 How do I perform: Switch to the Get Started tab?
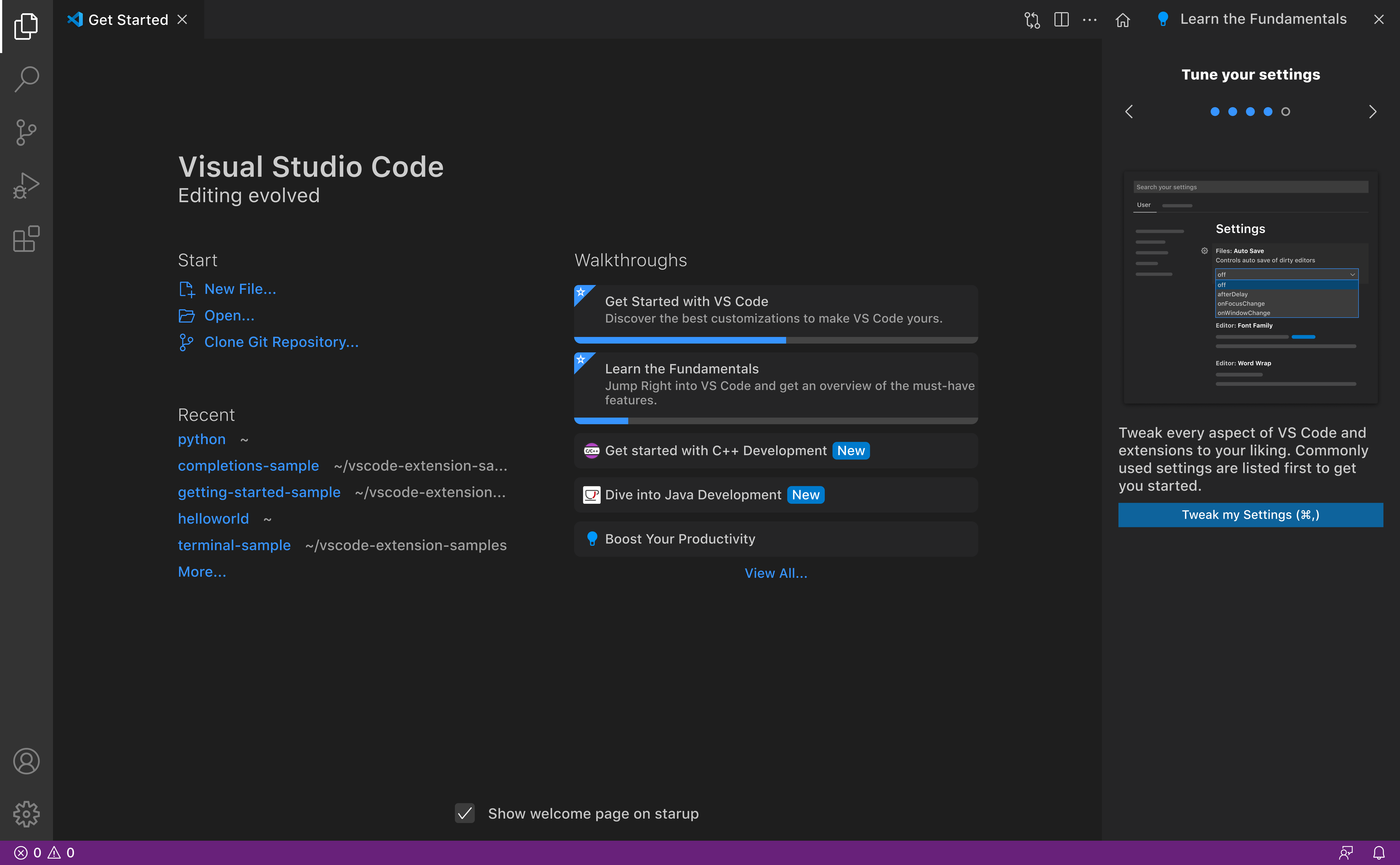pos(129,19)
